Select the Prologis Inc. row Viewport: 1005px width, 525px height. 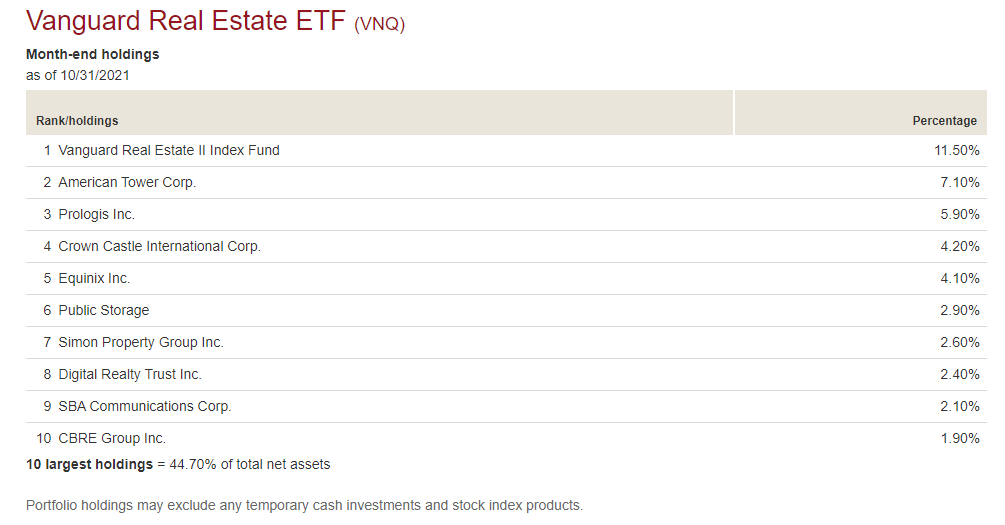[506, 214]
